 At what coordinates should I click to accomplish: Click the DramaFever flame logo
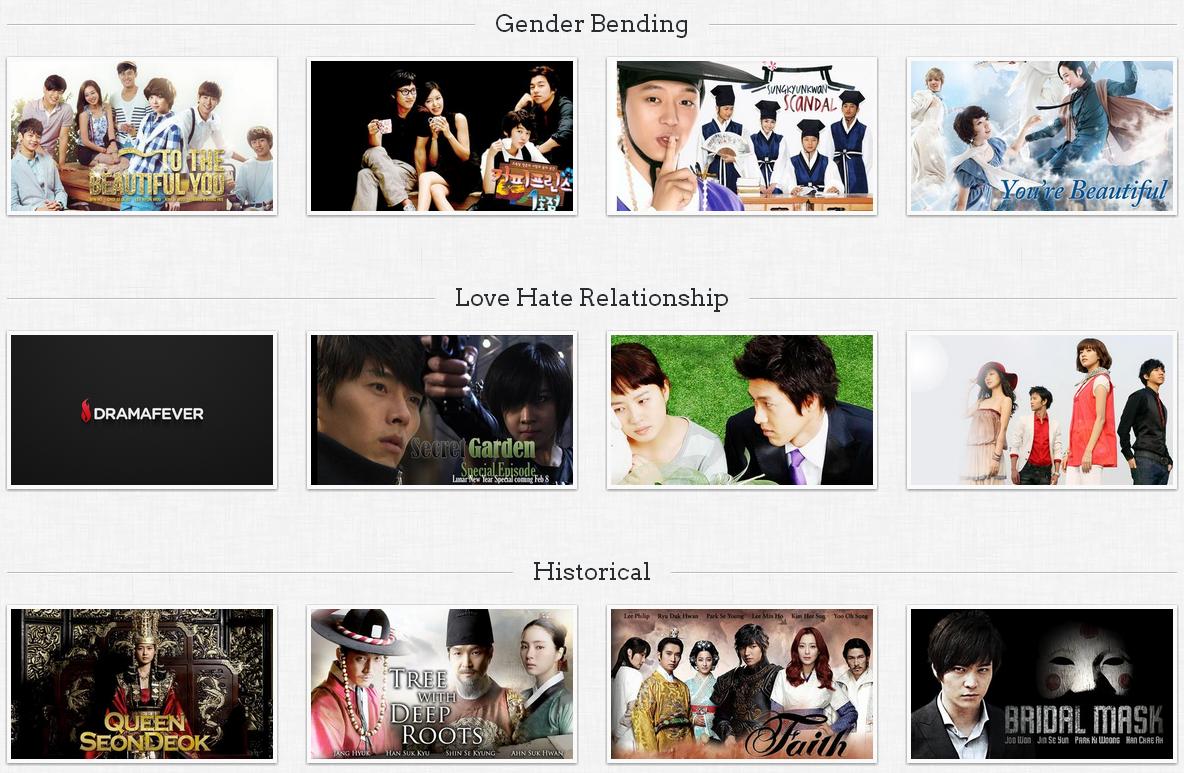click(x=86, y=411)
